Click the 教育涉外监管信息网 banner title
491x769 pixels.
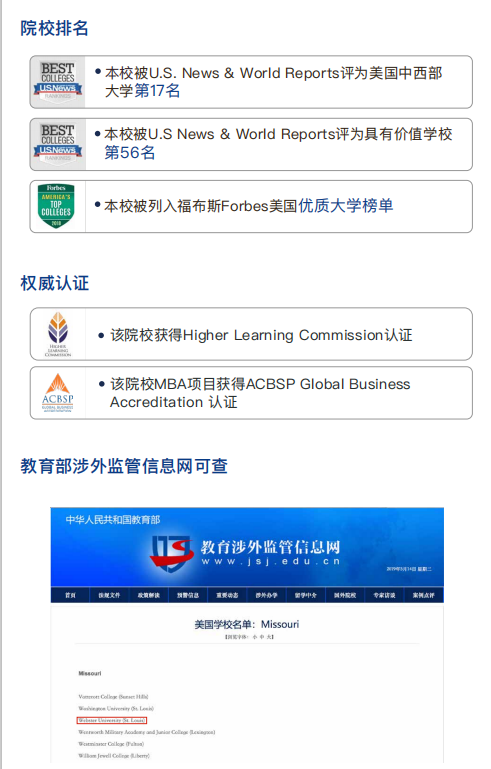(x=270, y=547)
